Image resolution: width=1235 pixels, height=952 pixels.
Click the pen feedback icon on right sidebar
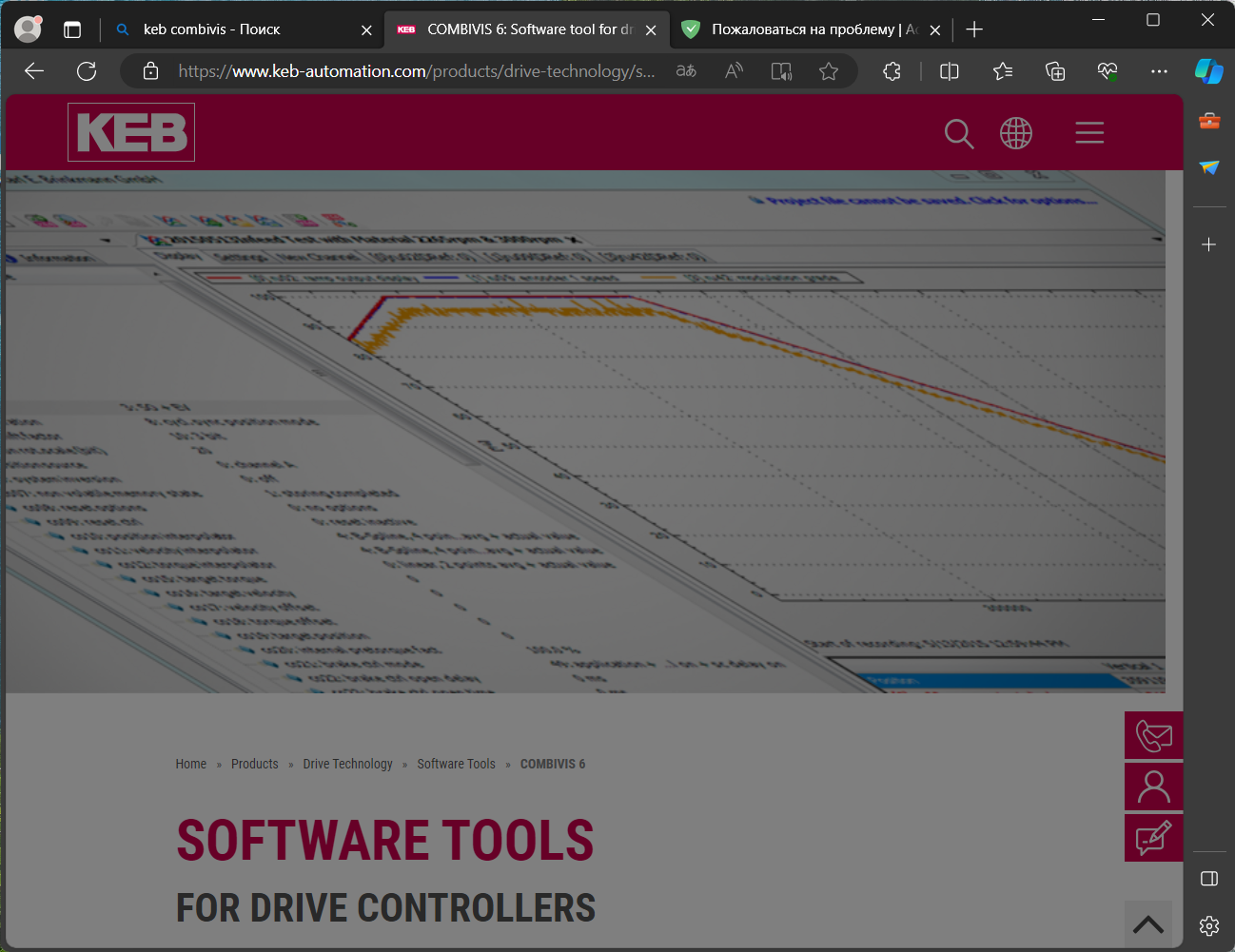tap(1153, 838)
